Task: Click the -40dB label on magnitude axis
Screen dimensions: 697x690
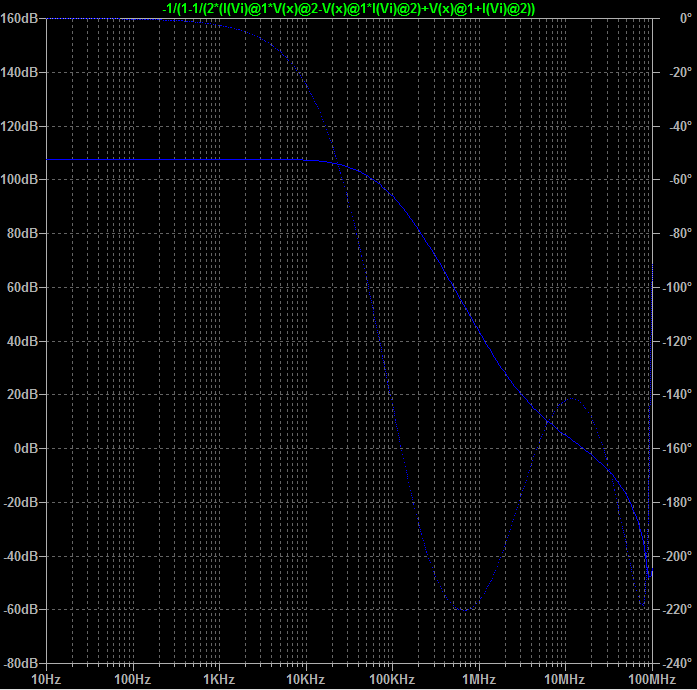Action: [x=21, y=556]
